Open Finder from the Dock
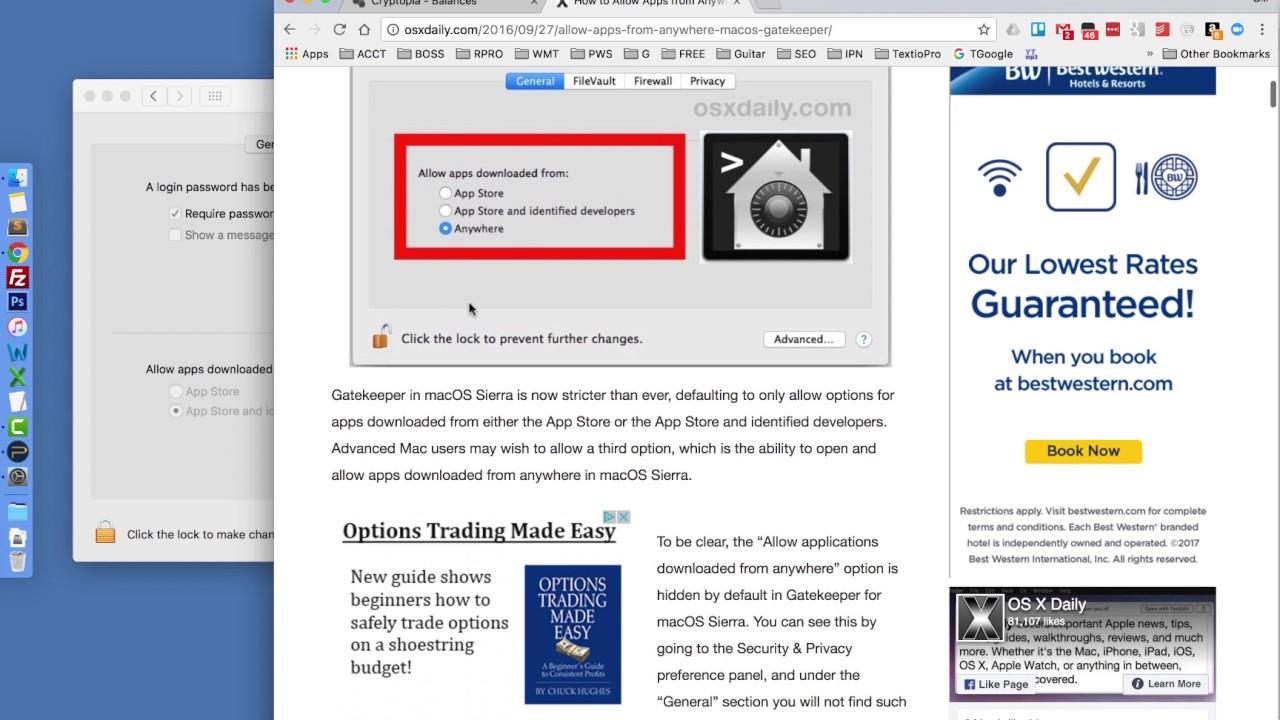This screenshot has width=1280, height=720. pyautogui.click(x=17, y=178)
